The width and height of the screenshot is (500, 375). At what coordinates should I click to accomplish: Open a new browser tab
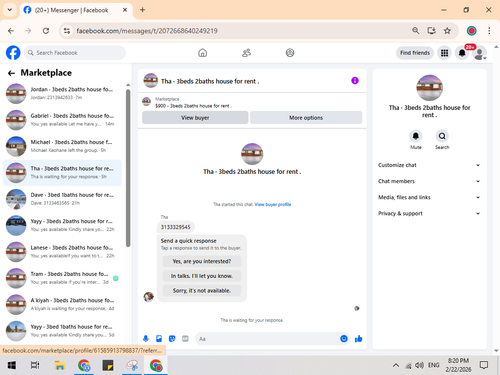142,10
